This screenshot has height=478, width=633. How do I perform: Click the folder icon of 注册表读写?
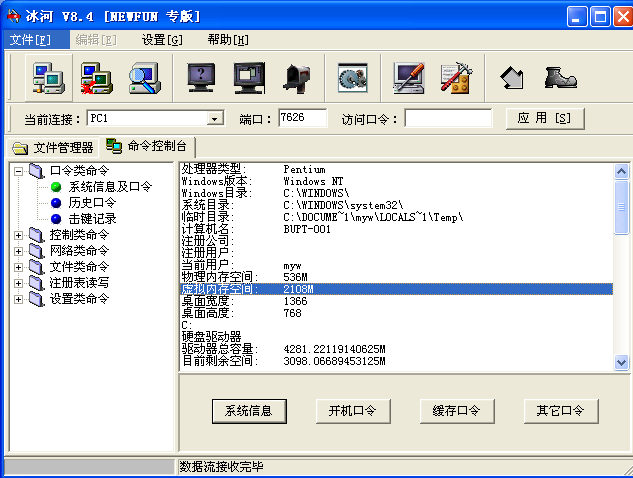(36, 283)
